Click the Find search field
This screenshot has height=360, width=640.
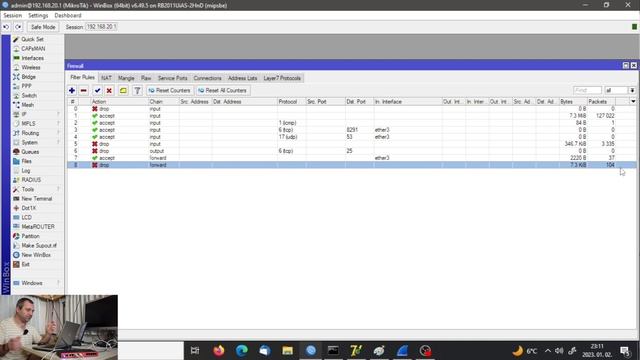[x=587, y=90]
